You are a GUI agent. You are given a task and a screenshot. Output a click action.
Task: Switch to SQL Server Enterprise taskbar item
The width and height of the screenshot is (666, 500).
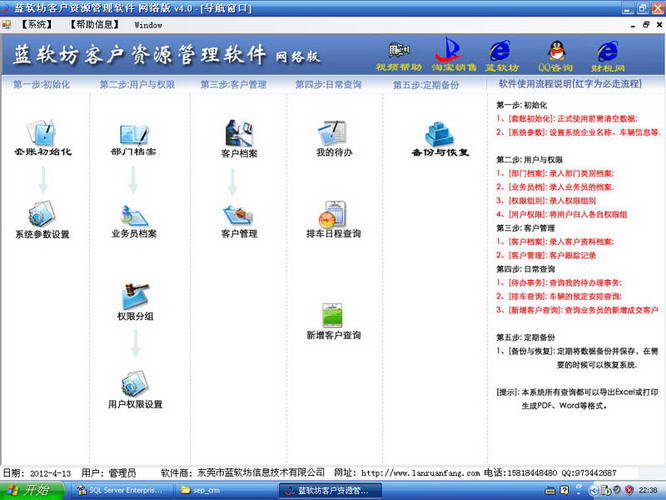[x=120, y=490]
